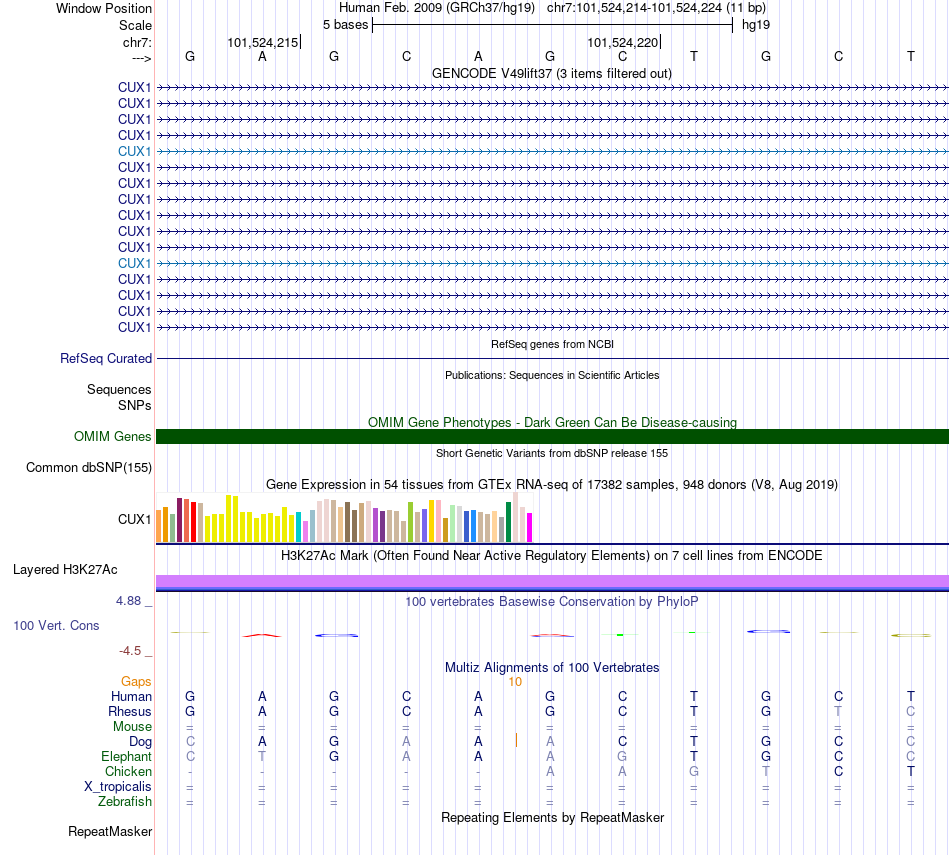
Task: Open Publications: Sequences in Scientific Articles title
Action: 552,375
